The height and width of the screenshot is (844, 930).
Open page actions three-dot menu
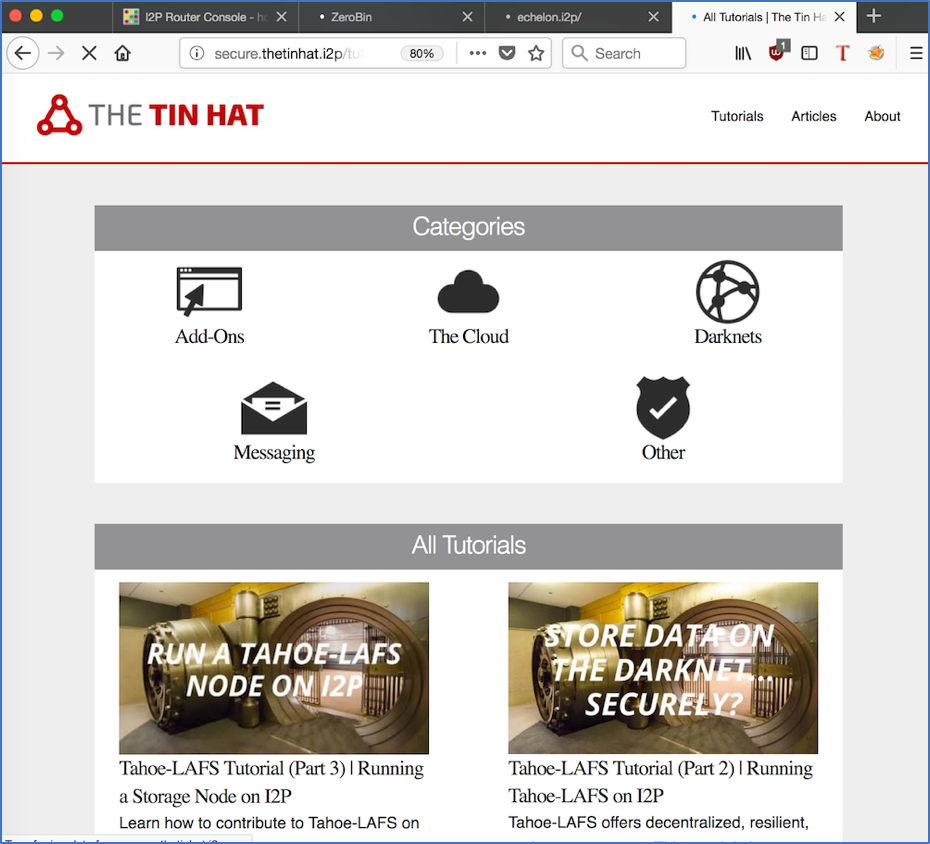coord(477,53)
